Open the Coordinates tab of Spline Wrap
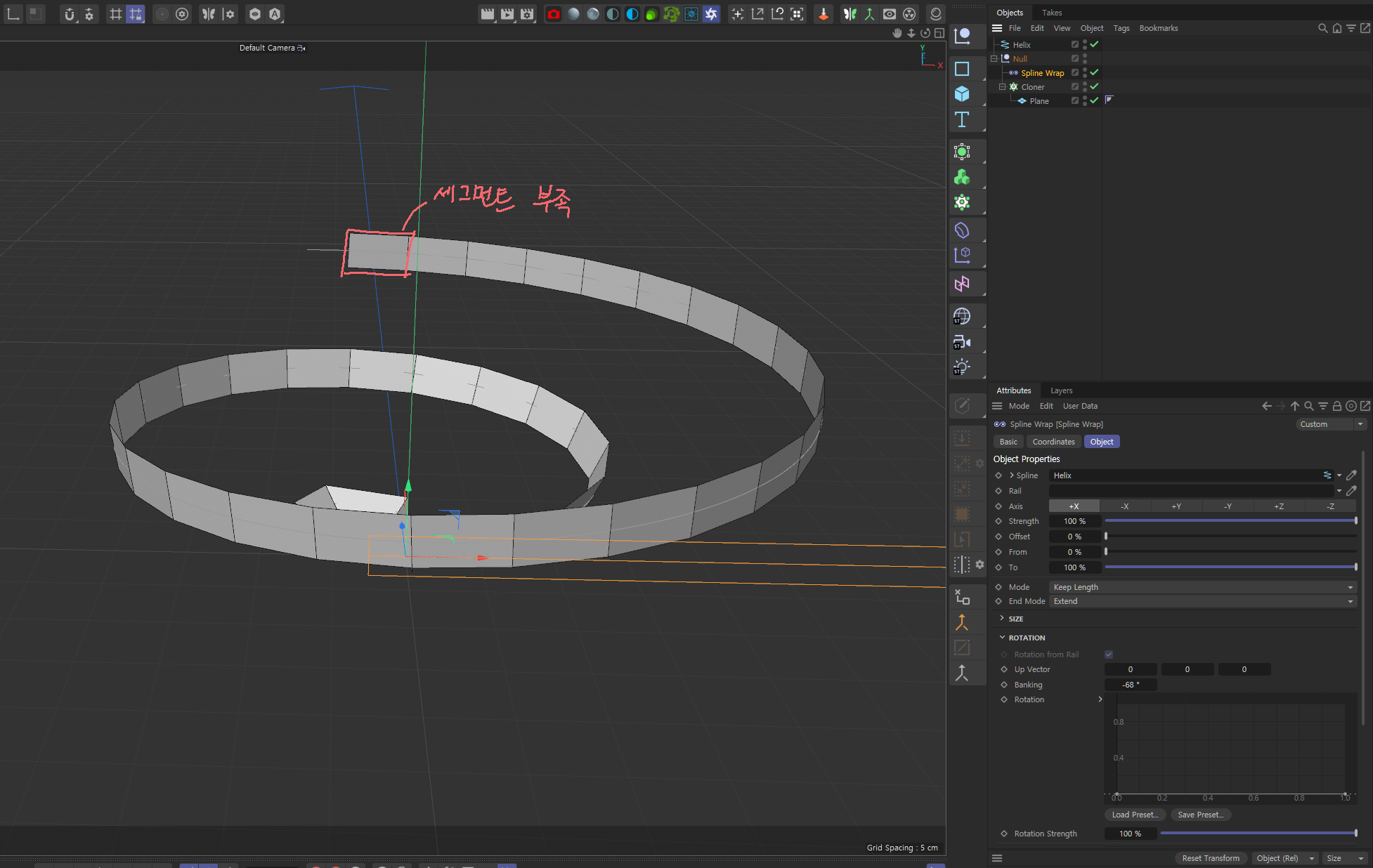 (x=1053, y=442)
